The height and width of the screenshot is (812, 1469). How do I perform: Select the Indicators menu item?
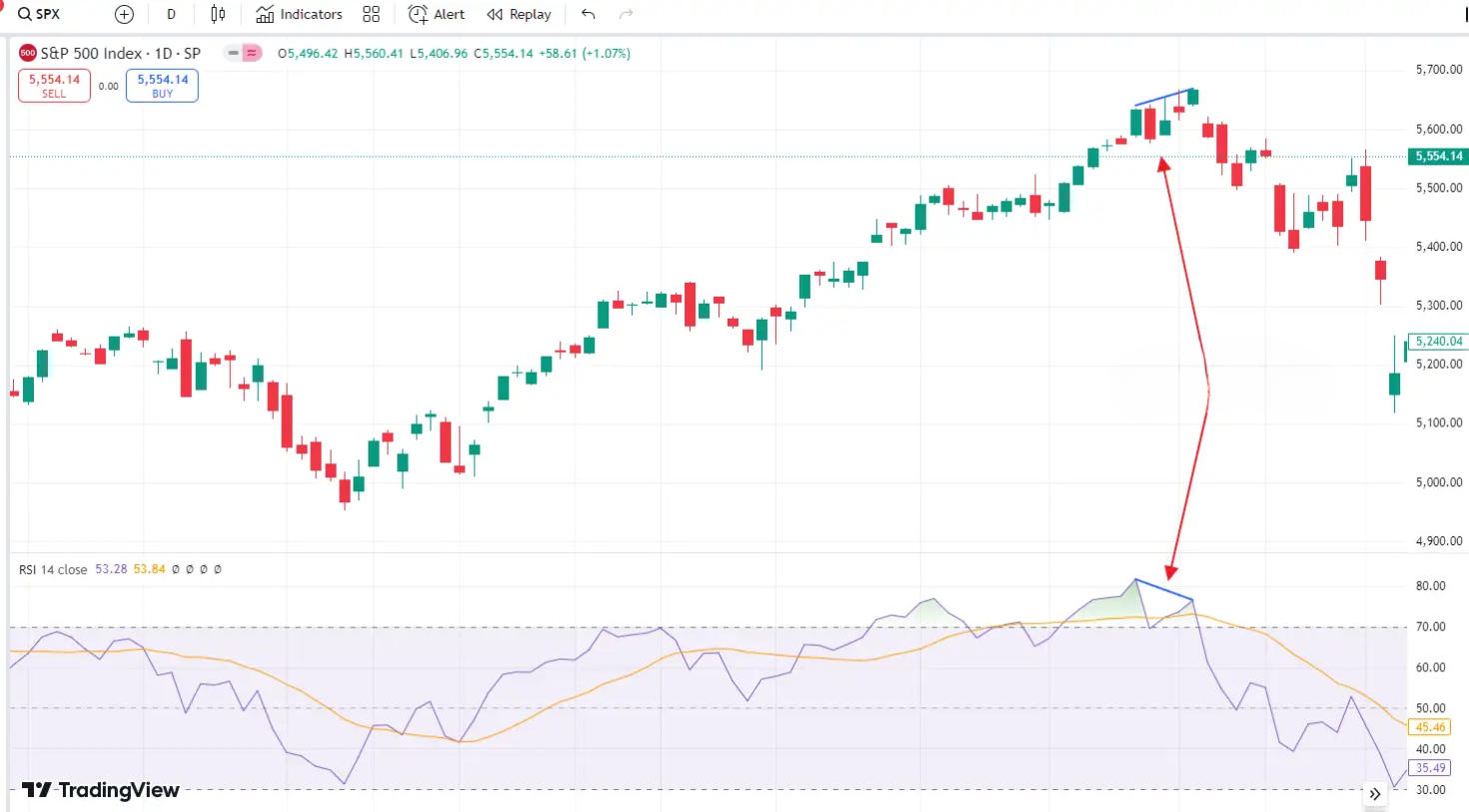[x=300, y=14]
